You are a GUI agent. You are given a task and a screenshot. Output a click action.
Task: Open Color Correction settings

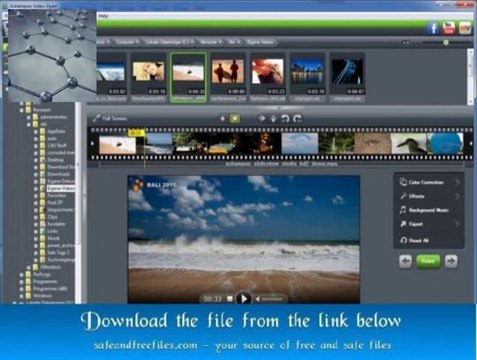click(426, 182)
